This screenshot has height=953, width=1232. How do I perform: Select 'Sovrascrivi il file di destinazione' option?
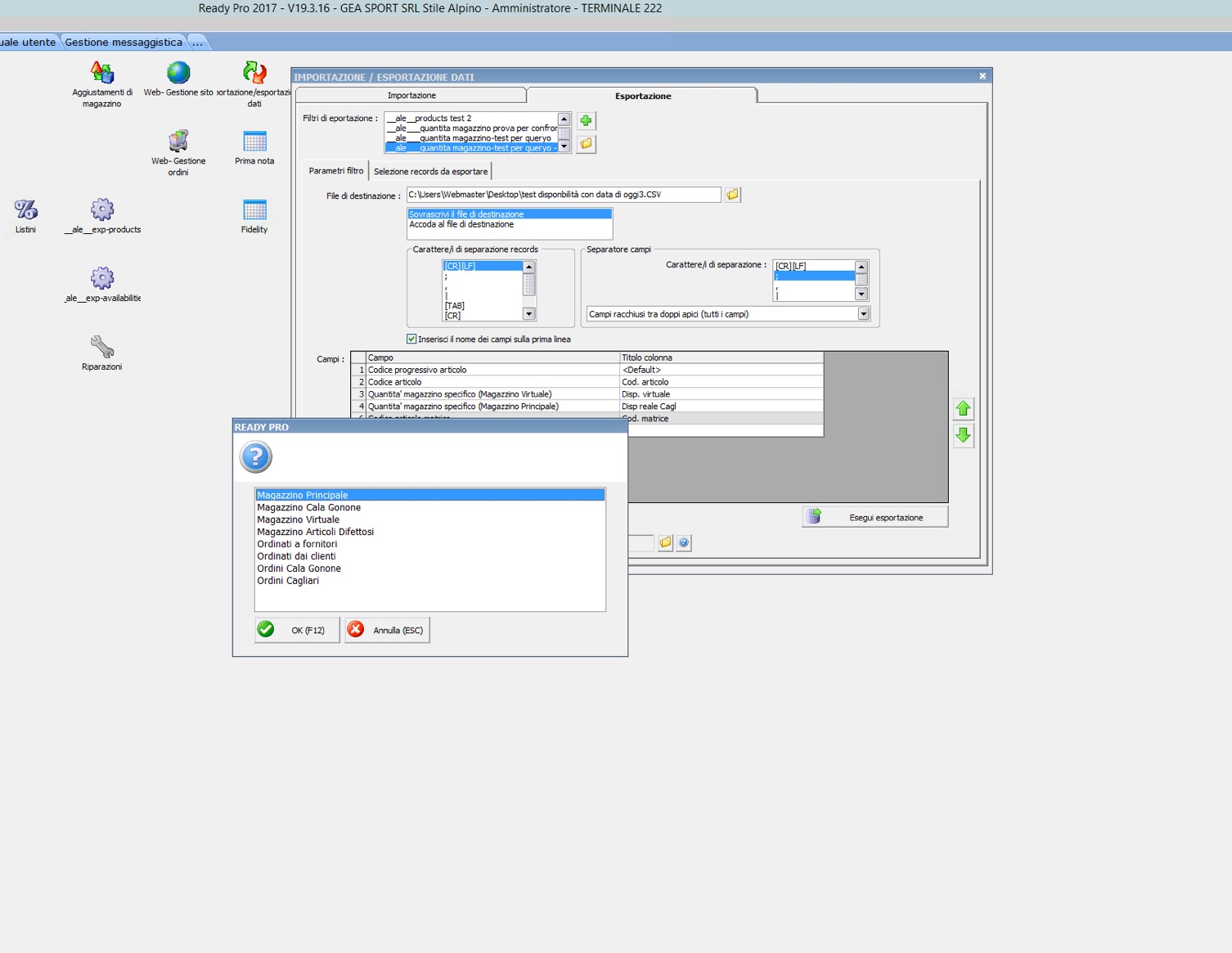click(510, 214)
